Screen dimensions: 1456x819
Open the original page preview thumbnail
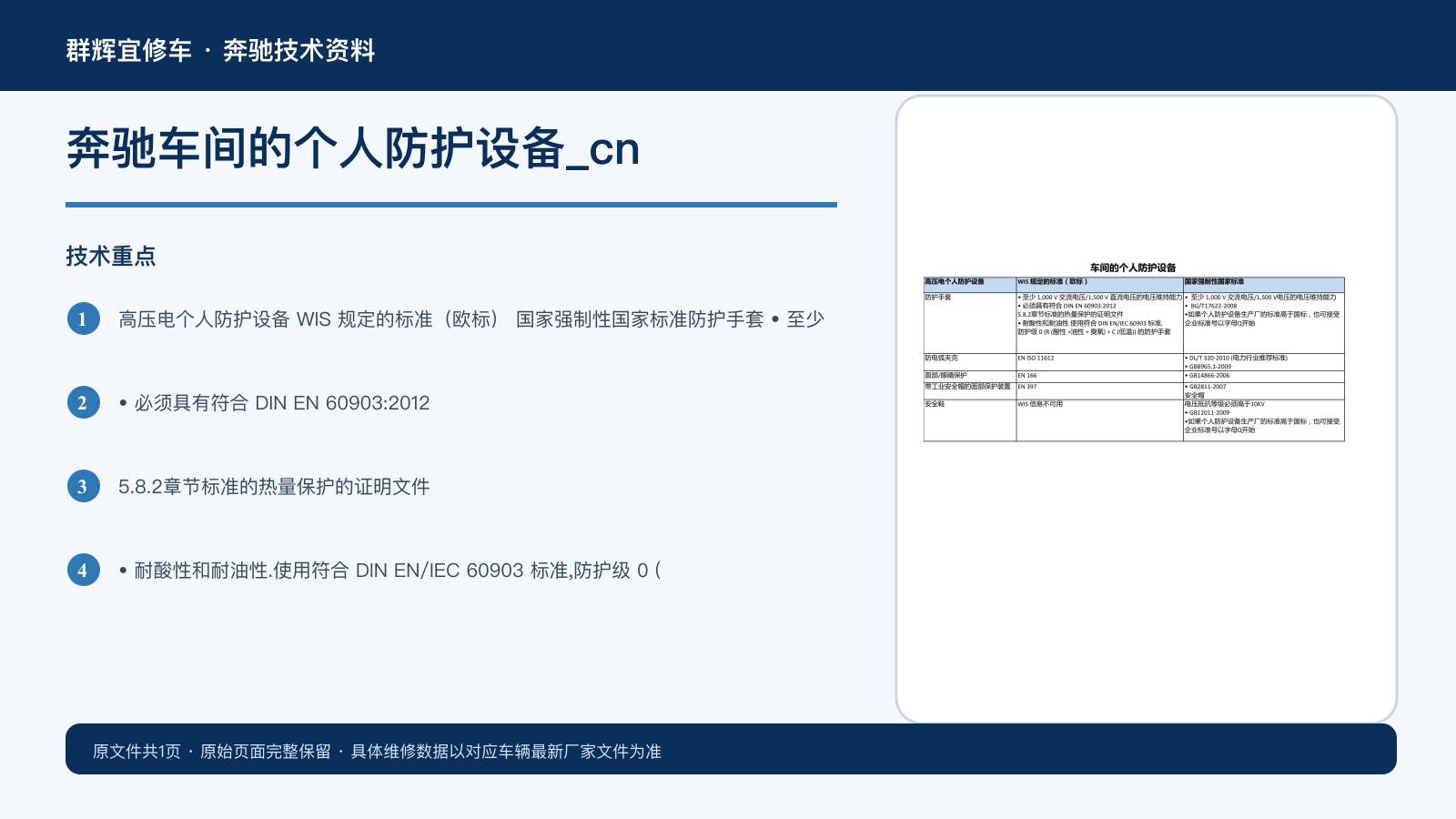pyautogui.click(x=1147, y=409)
